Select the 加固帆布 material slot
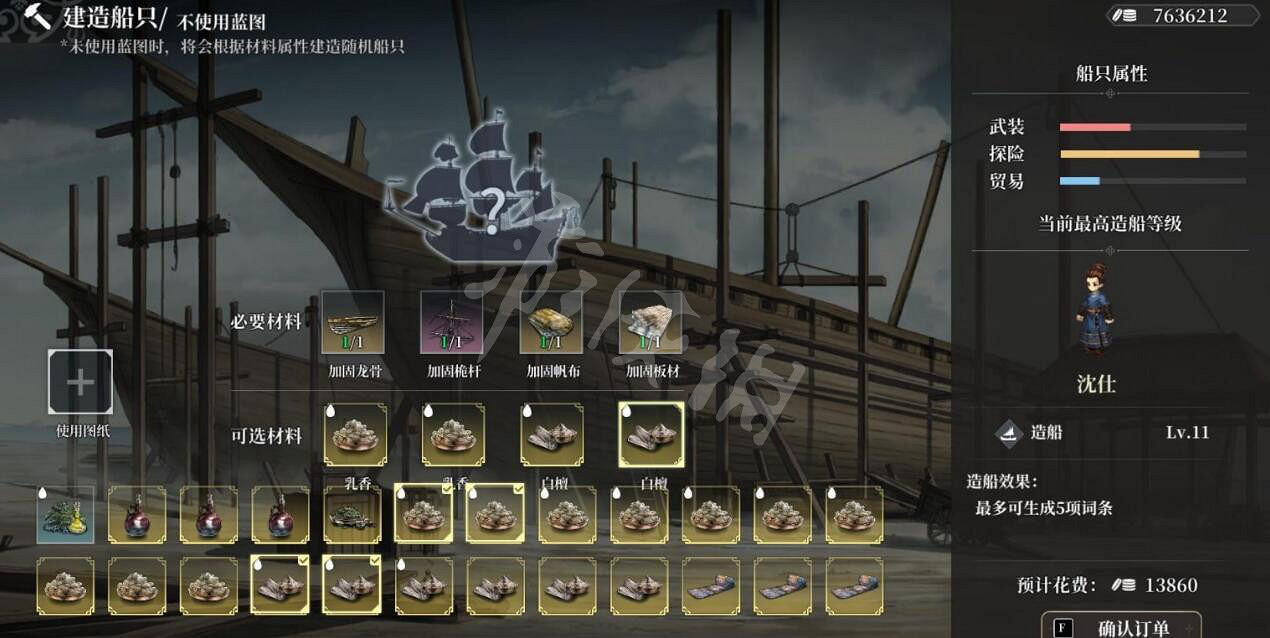Screen dimensions: 1270x638 [x=551, y=322]
